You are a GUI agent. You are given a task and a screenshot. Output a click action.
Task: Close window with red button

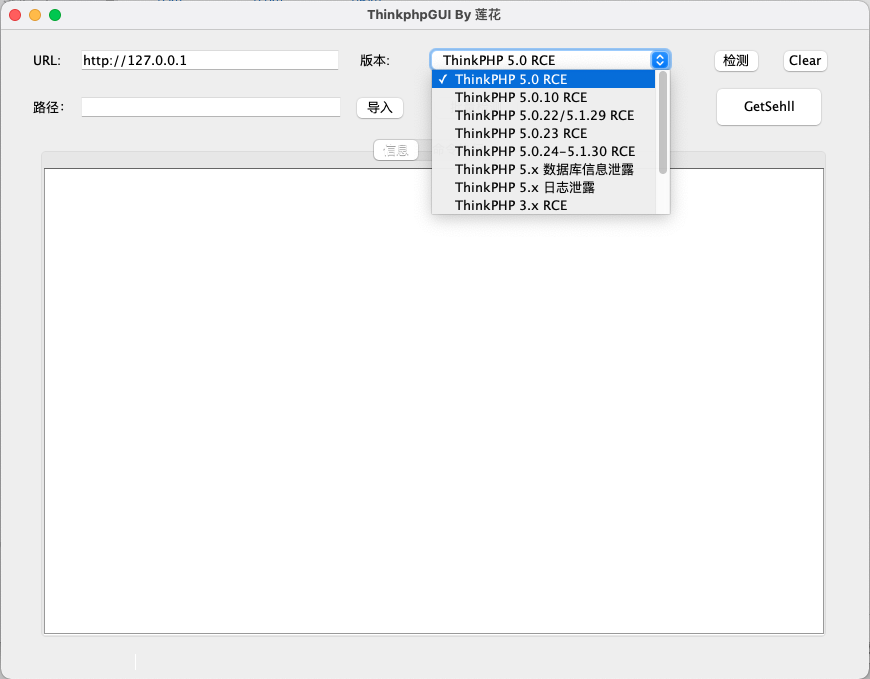[15, 15]
